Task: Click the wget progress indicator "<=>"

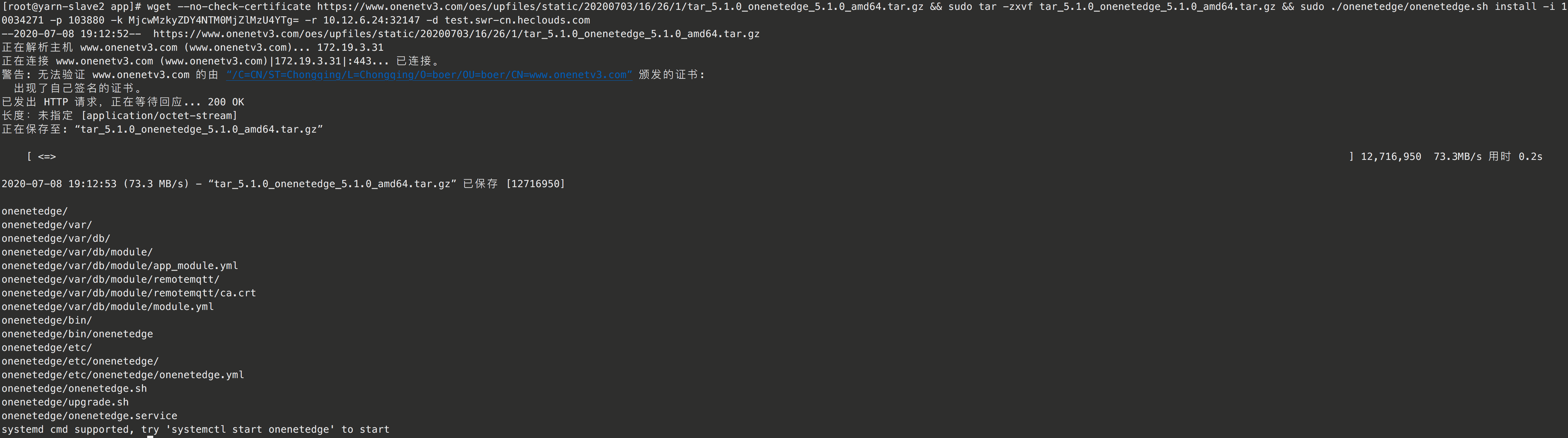Action: point(47,157)
